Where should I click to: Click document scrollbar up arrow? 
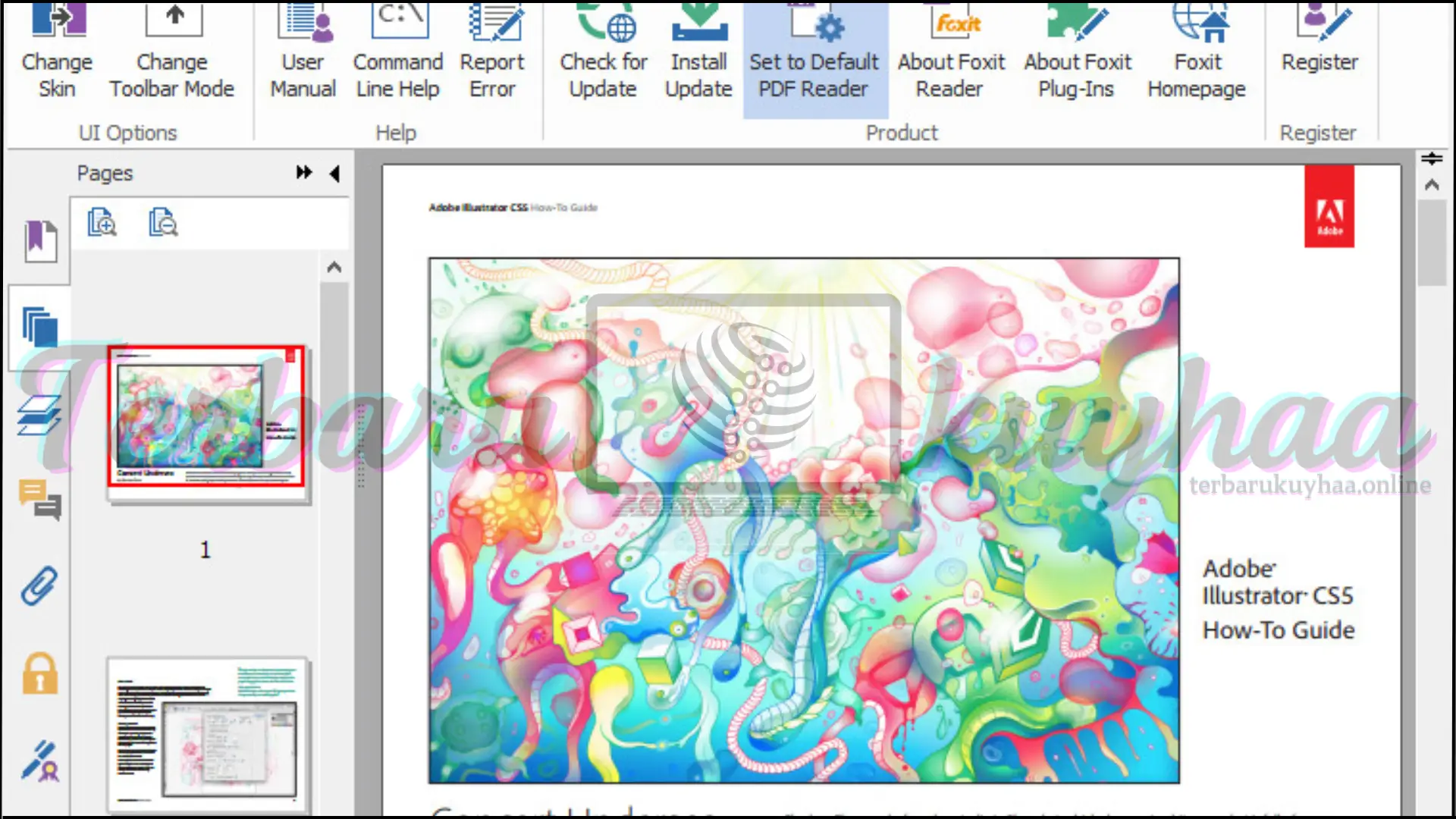[1432, 185]
